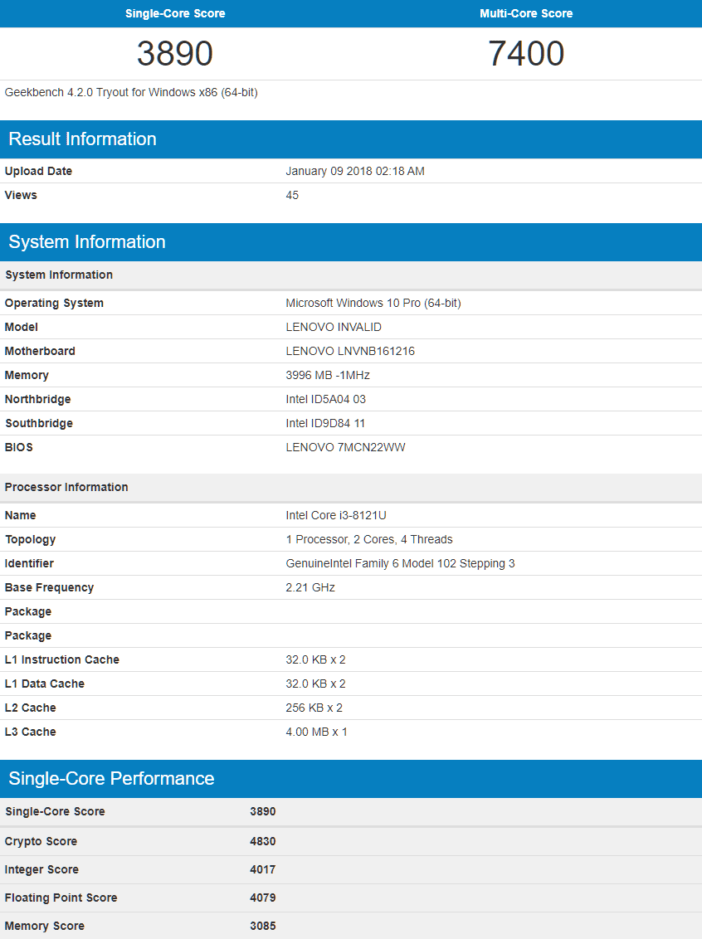Screen dimensions: 702x939
Task: Click the blue System Information section header
Action: click(351, 242)
